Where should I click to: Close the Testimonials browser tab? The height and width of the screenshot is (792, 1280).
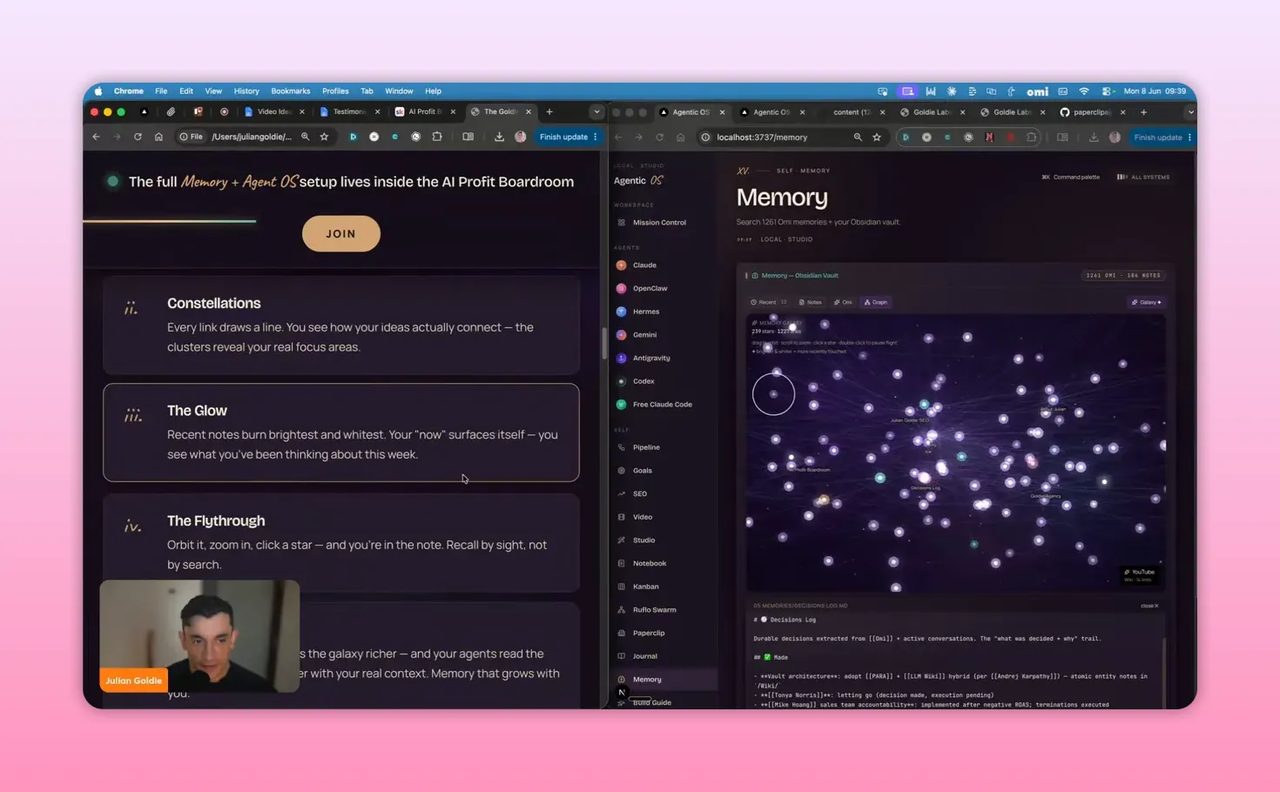(x=377, y=112)
